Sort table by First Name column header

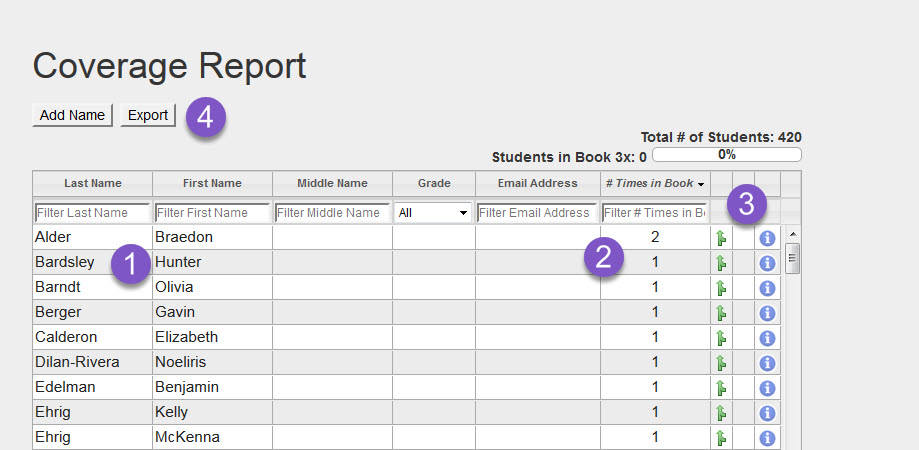pos(212,184)
